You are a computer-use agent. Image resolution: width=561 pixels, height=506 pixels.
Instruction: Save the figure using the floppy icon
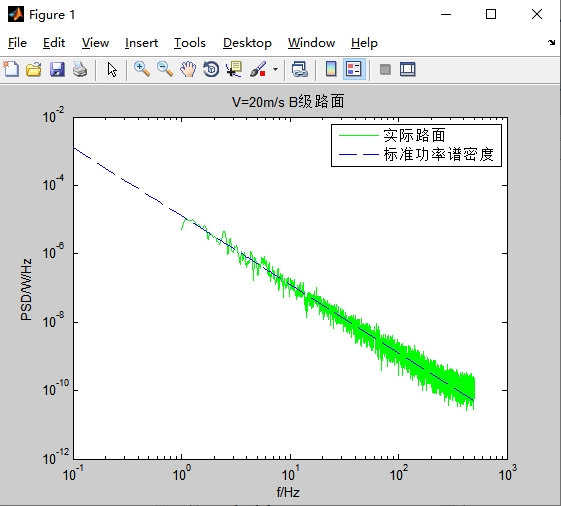(x=57, y=69)
